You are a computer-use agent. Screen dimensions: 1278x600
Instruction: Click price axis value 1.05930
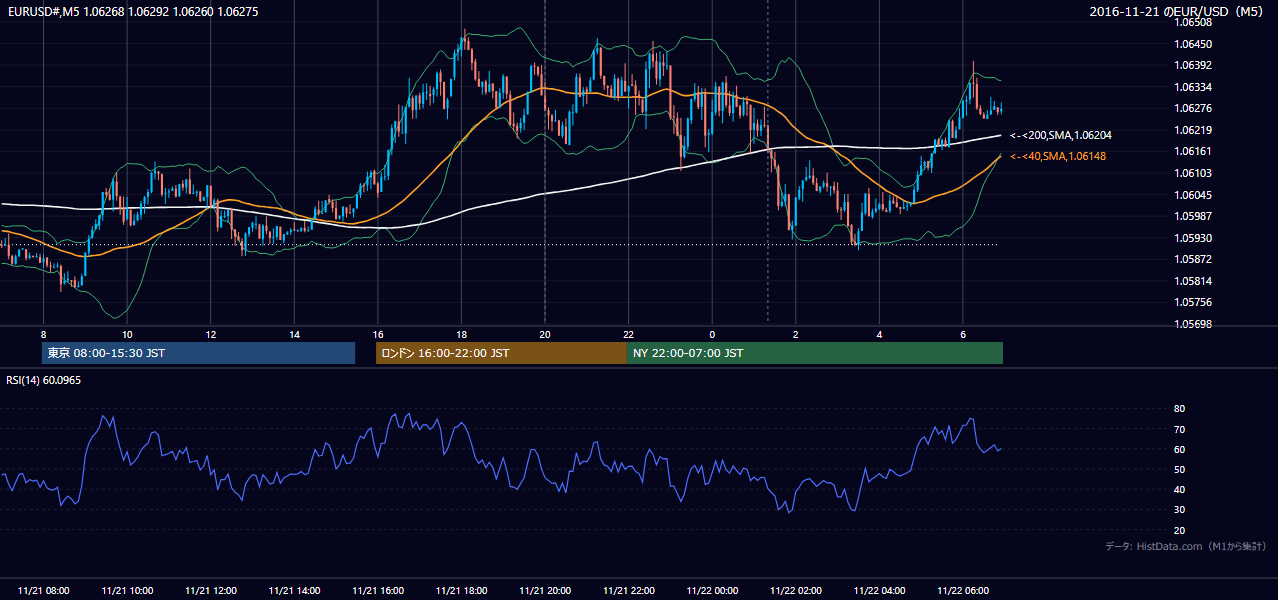[1192, 238]
